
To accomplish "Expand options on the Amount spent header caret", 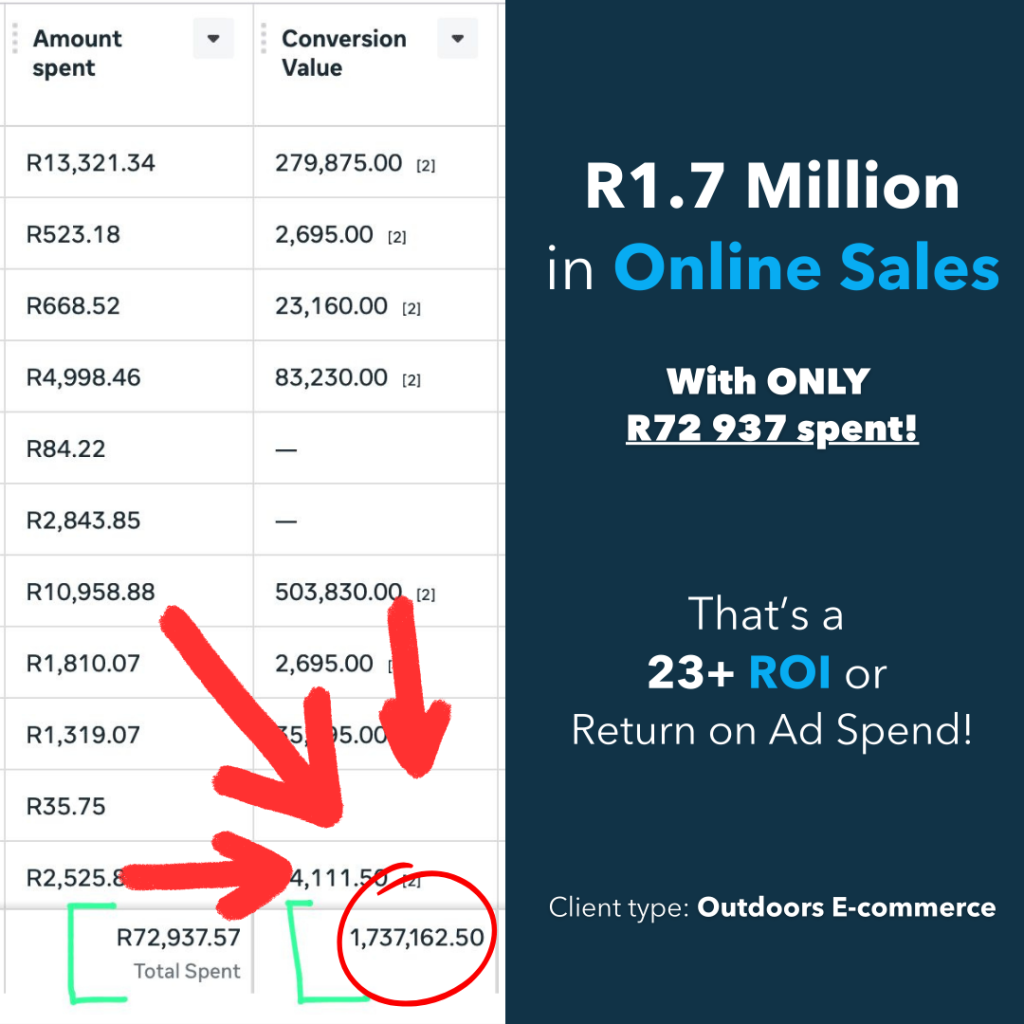I will click(x=212, y=39).
